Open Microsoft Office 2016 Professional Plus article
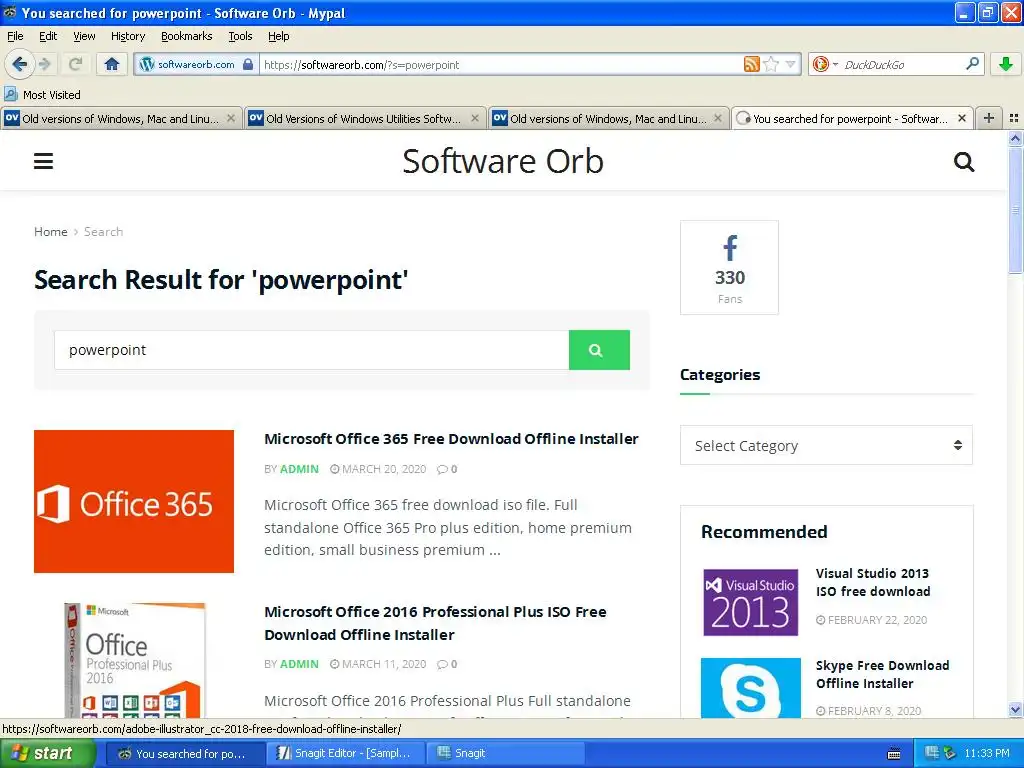This screenshot has width=1024, height=768. [436, 623]
